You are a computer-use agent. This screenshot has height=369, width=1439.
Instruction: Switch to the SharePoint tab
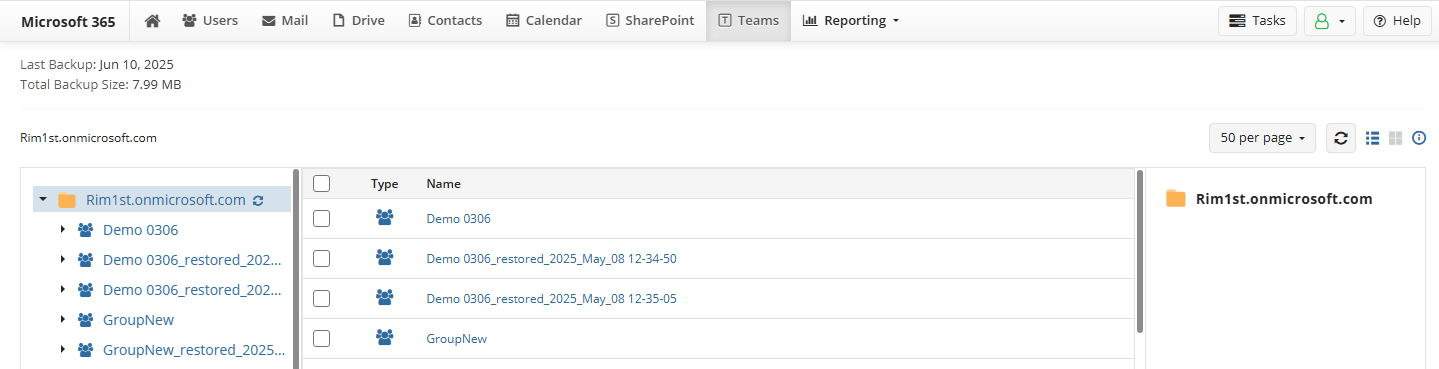click(x=650, y=21)
